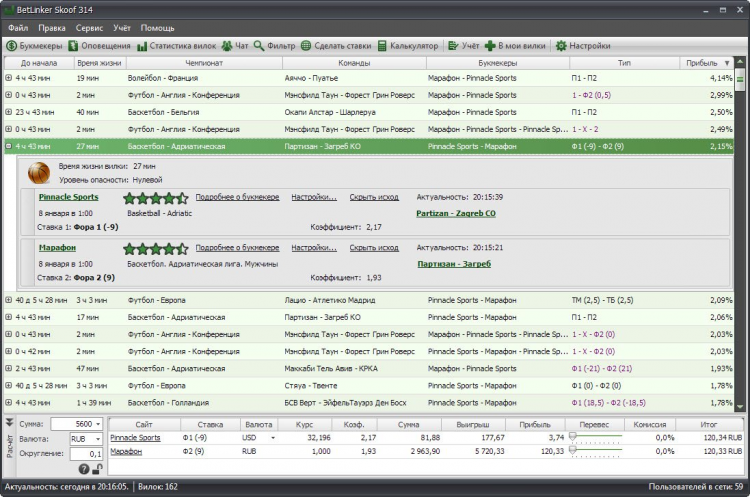
Task: Adjust the Перевес slider for Марафон
Action: pos(573,450)
